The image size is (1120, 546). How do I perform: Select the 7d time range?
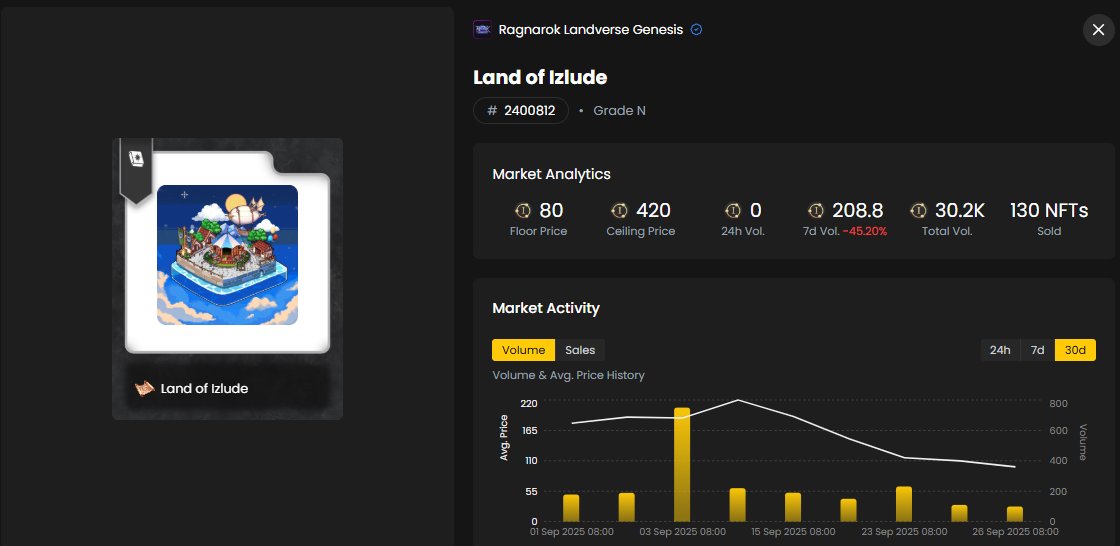point(1038,350)
